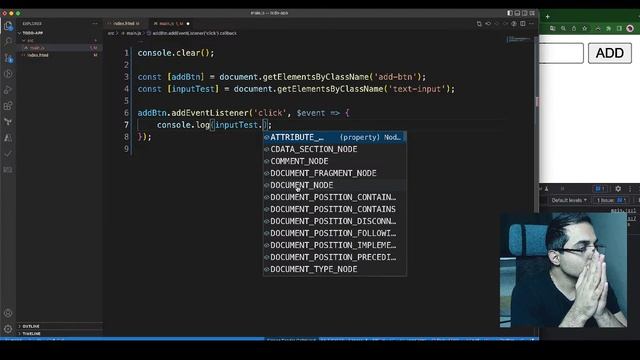Image resolution: width=640 pixels, height=360 pixels.
Task: Switch to the main.js editor tab
Action: tap(171, 24)
